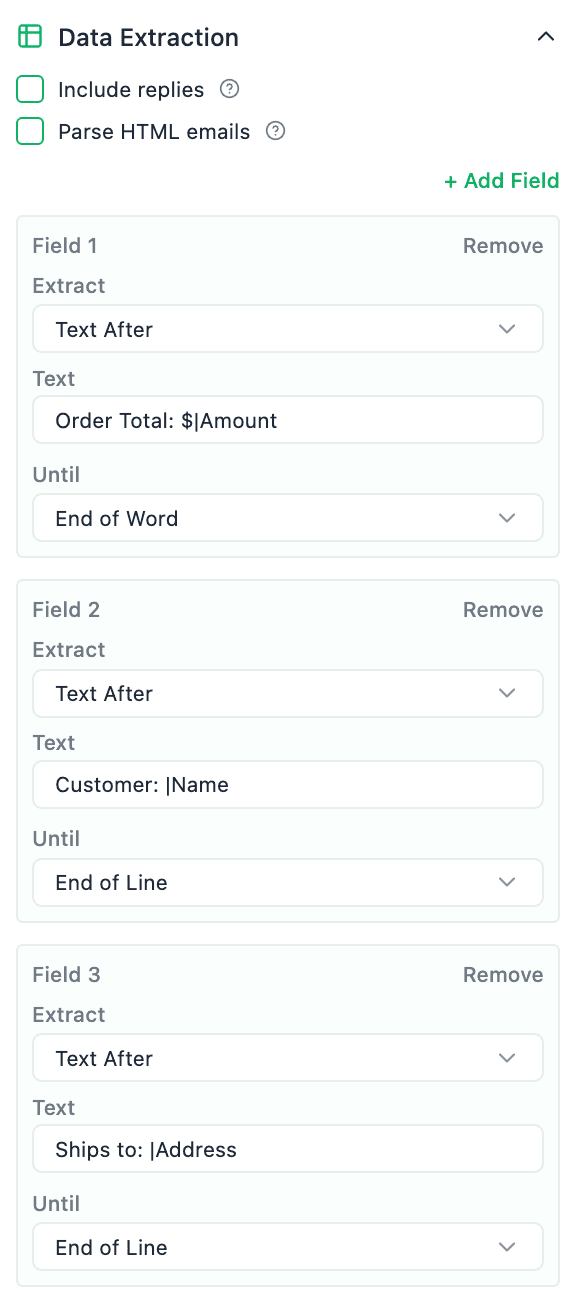Open the Extract dropdown for Field 3
The height and width of the screenshot is (1312, 586).
tap(288, 1057)
